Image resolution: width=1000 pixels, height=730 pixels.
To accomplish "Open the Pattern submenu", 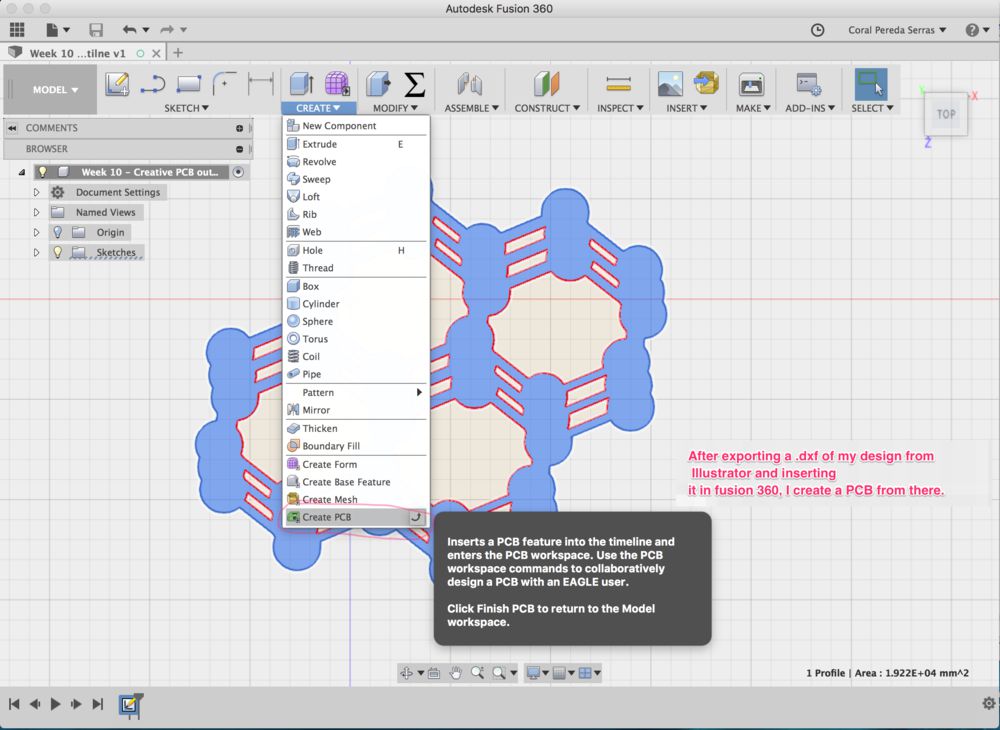I will point(356,392).
